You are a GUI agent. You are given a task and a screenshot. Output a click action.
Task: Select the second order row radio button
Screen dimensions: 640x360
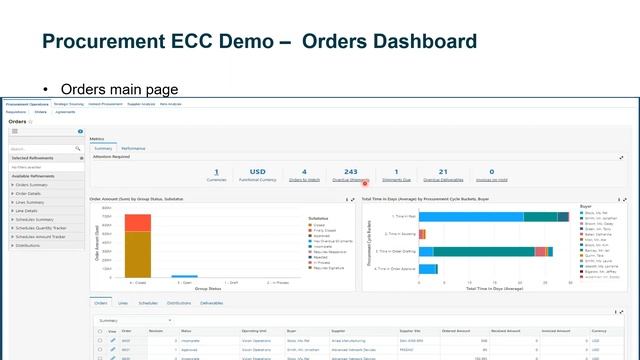pos(100,349)
